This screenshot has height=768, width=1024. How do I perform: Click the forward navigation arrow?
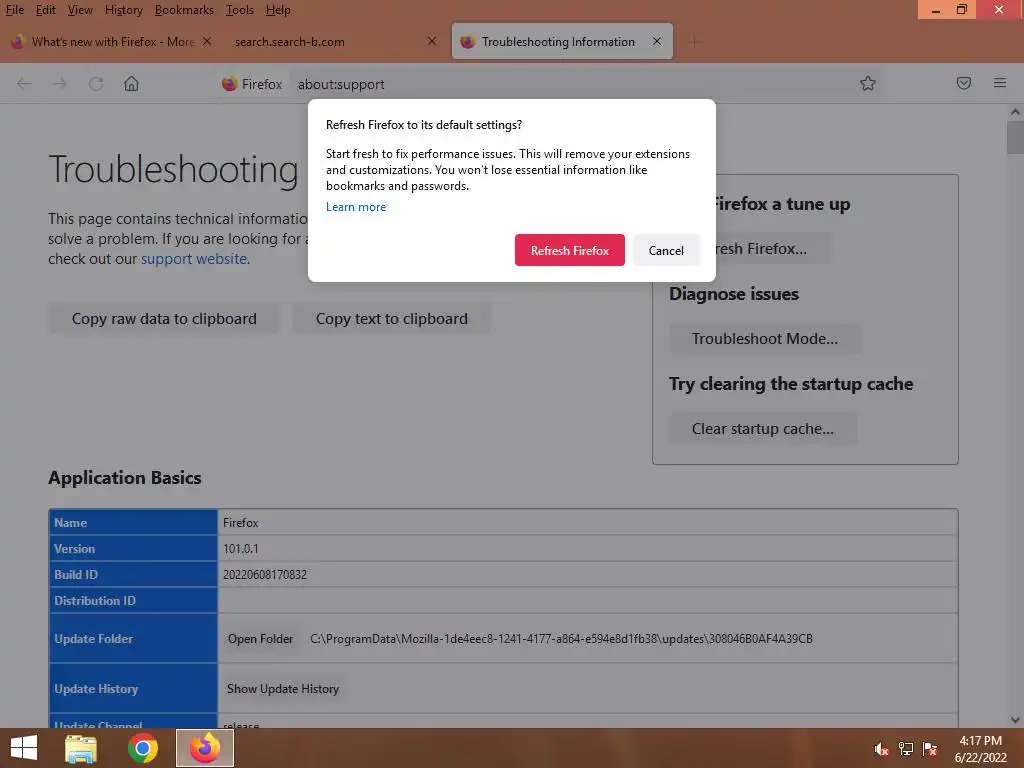click(60, 84)
